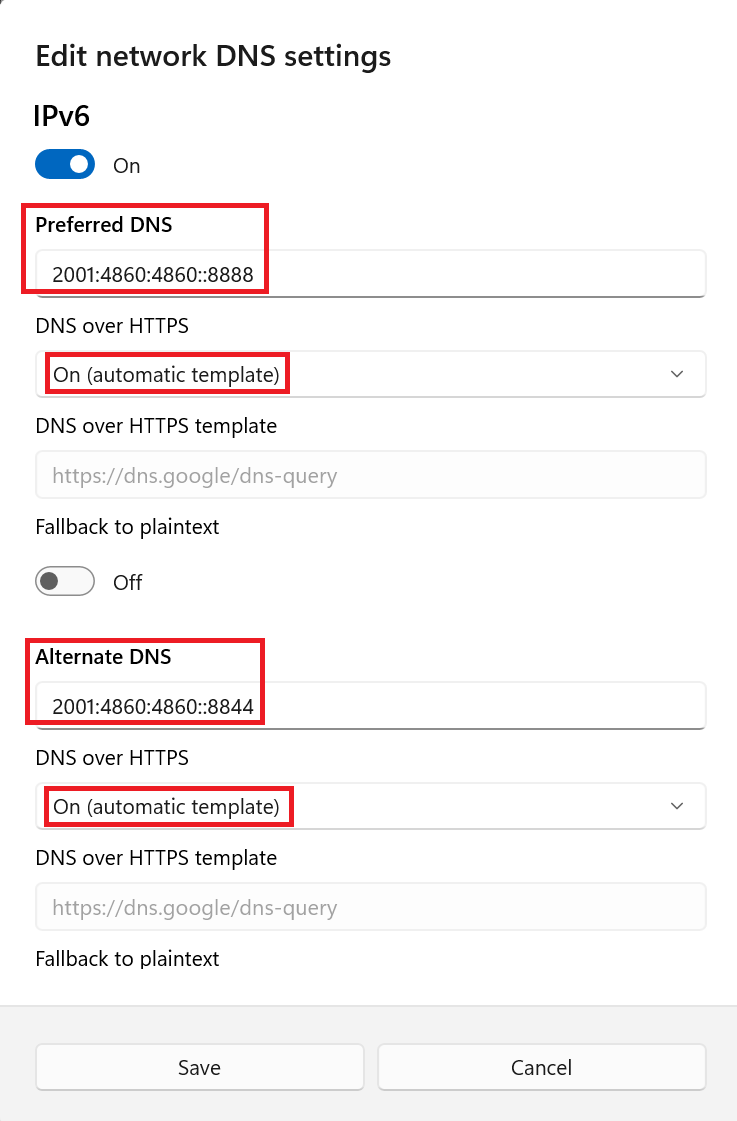737x1121 pixels.
Task: Click the Alternate DNS address field
Action: click(370, 707)
